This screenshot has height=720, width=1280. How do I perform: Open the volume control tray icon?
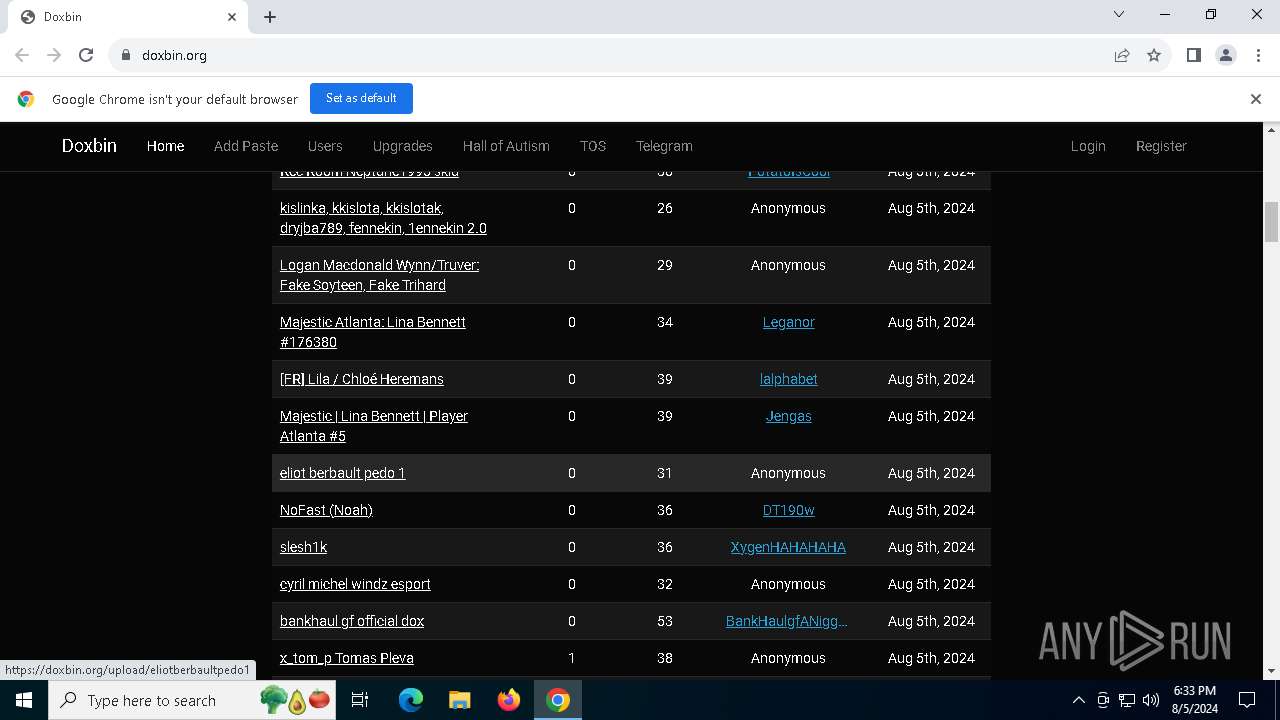tap(1151, 700)
